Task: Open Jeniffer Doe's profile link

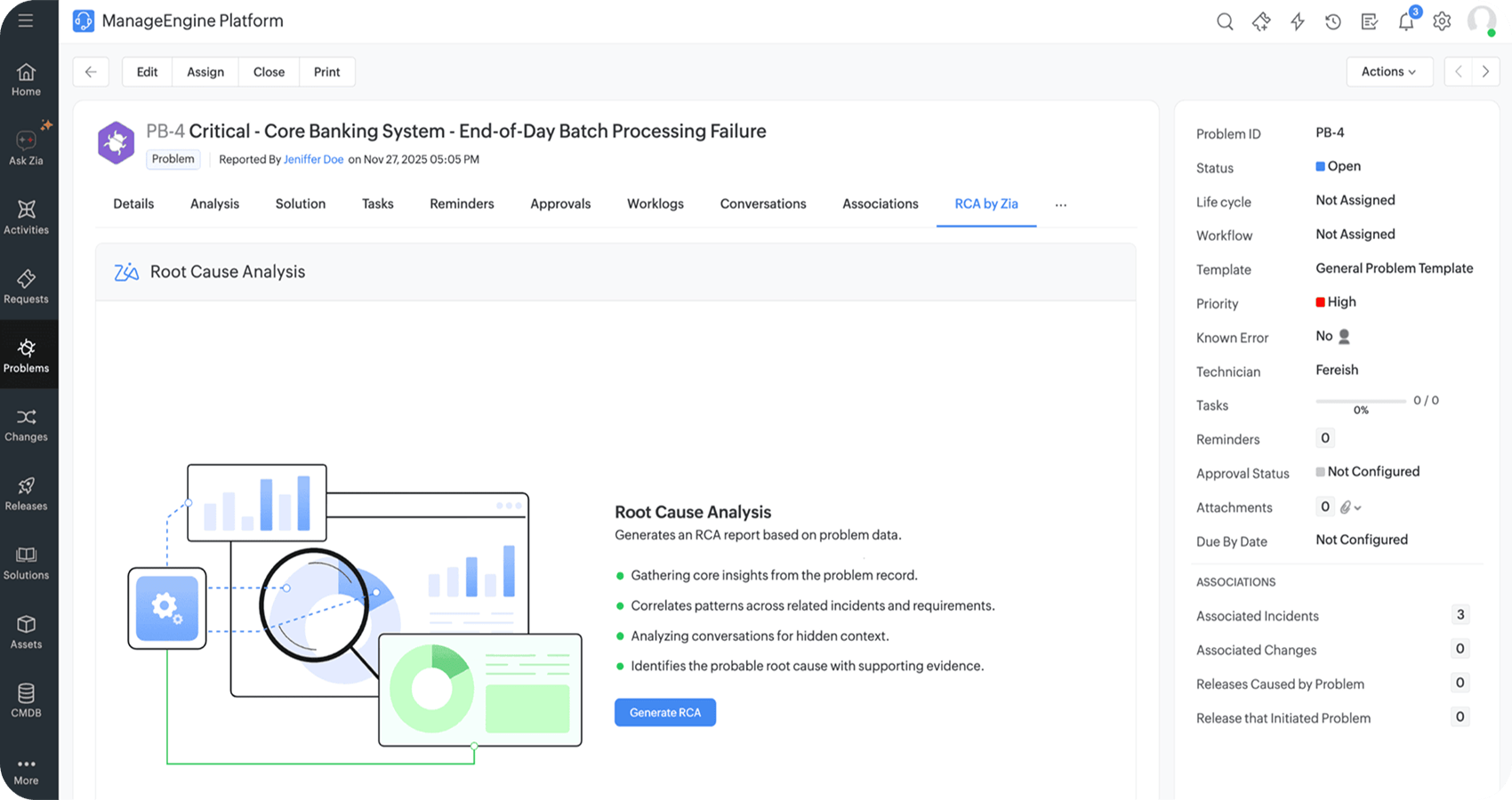Action: pyautogui.click(x=313, y=159)
